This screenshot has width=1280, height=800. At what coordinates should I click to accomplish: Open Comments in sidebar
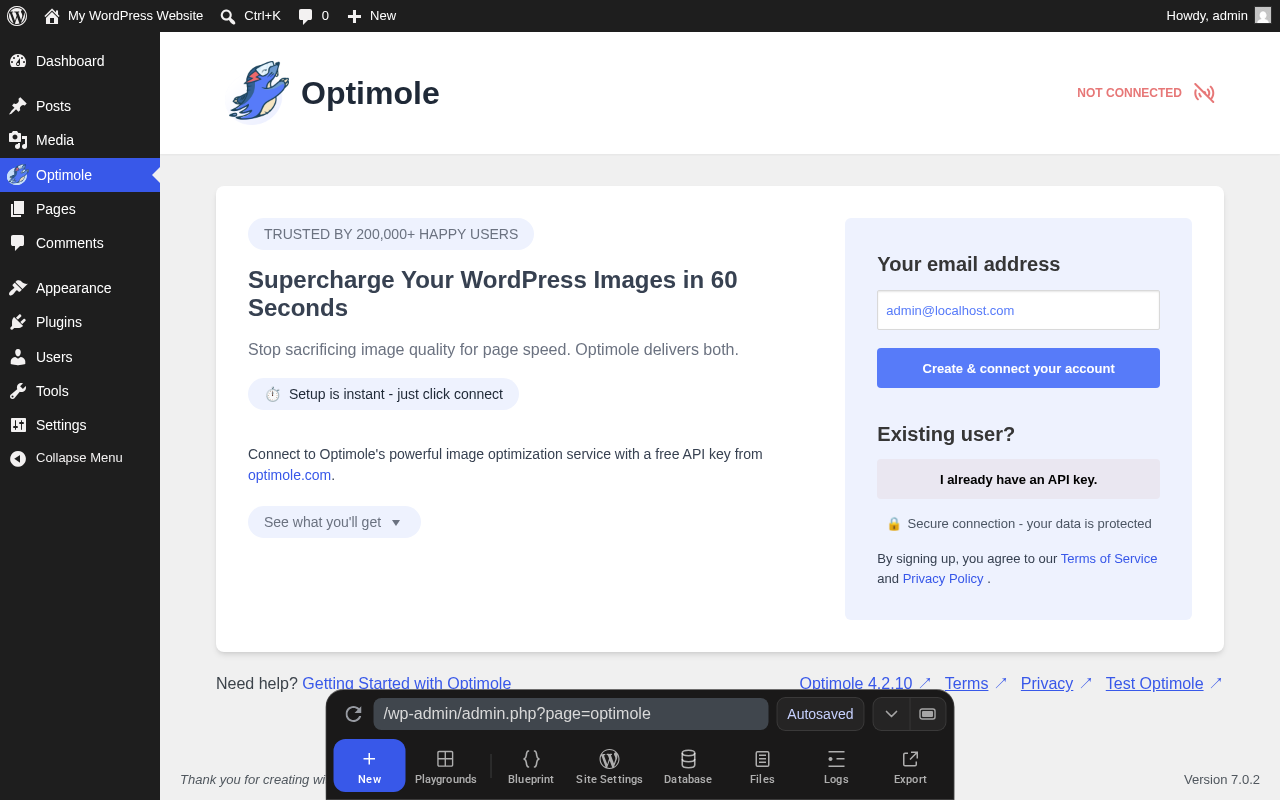point(80,243)
